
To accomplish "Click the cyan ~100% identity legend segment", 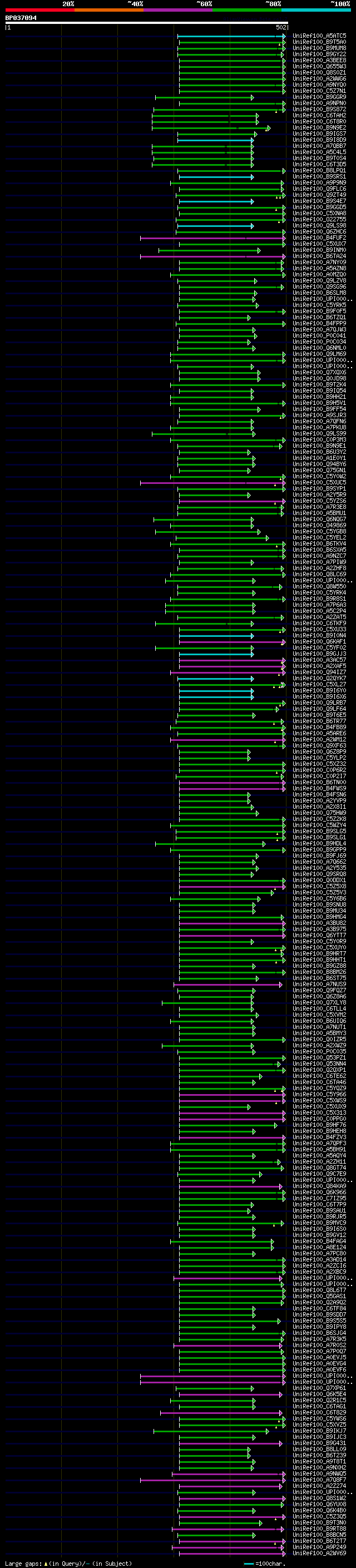I will point(317,10).
